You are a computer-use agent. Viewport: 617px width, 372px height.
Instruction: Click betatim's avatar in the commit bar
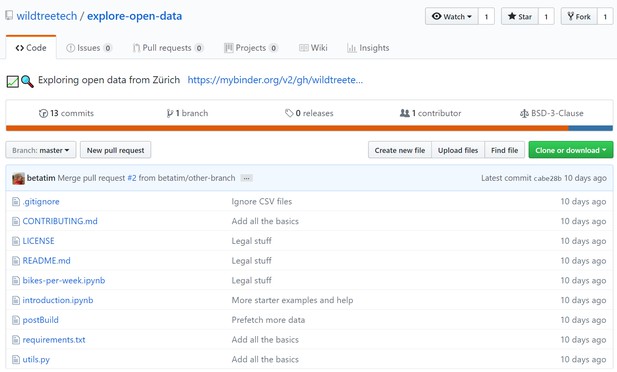pyautogui.click(x=18, y=178)
